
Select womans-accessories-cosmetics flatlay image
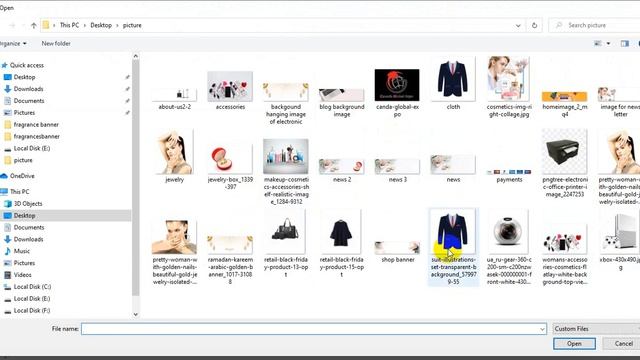tap(564, 255)
